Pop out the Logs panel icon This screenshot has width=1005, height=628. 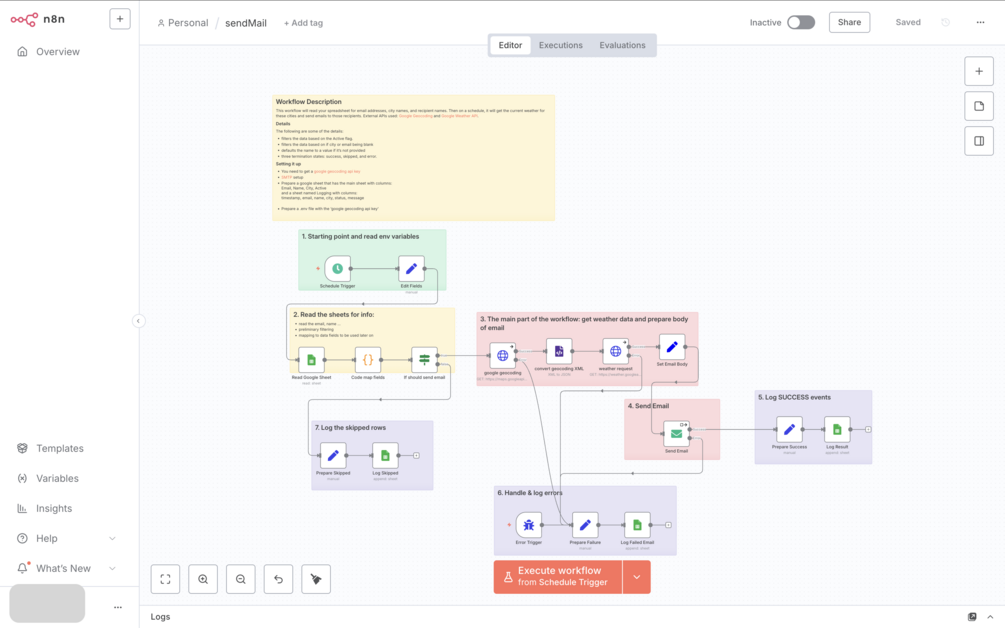click(x=972, y=617)
